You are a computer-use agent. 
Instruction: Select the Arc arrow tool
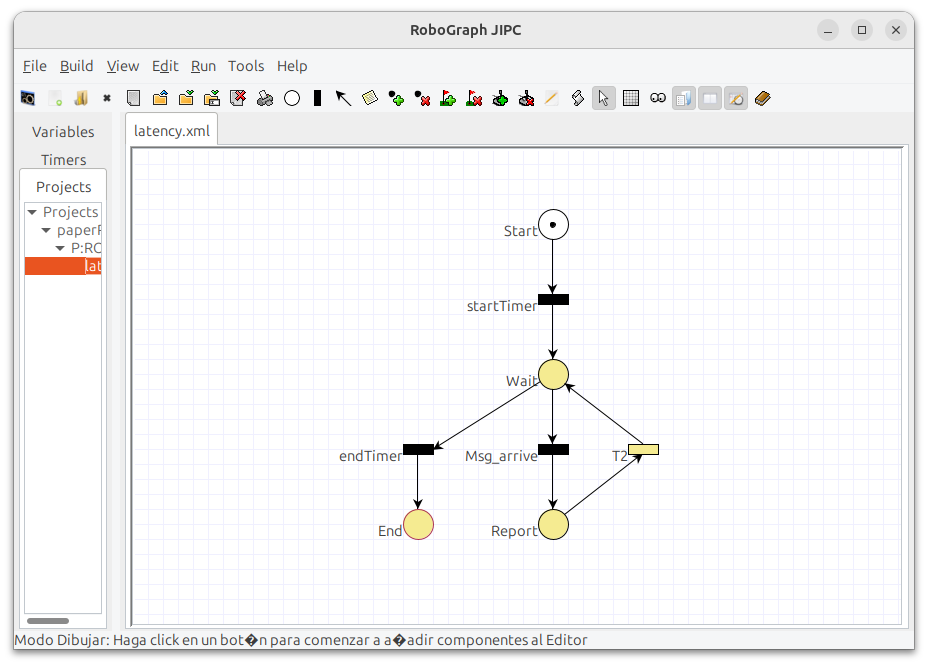pos(343,98)
